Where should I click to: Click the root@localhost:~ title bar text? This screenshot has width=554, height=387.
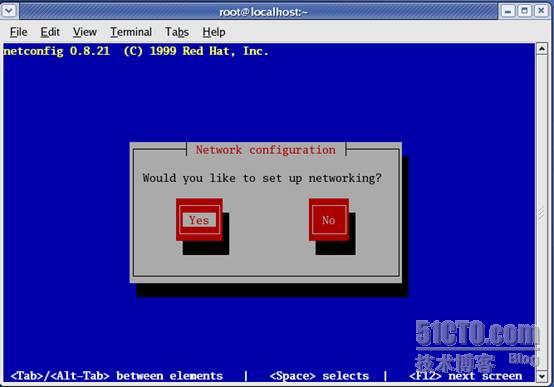click(x=264, y=12)
